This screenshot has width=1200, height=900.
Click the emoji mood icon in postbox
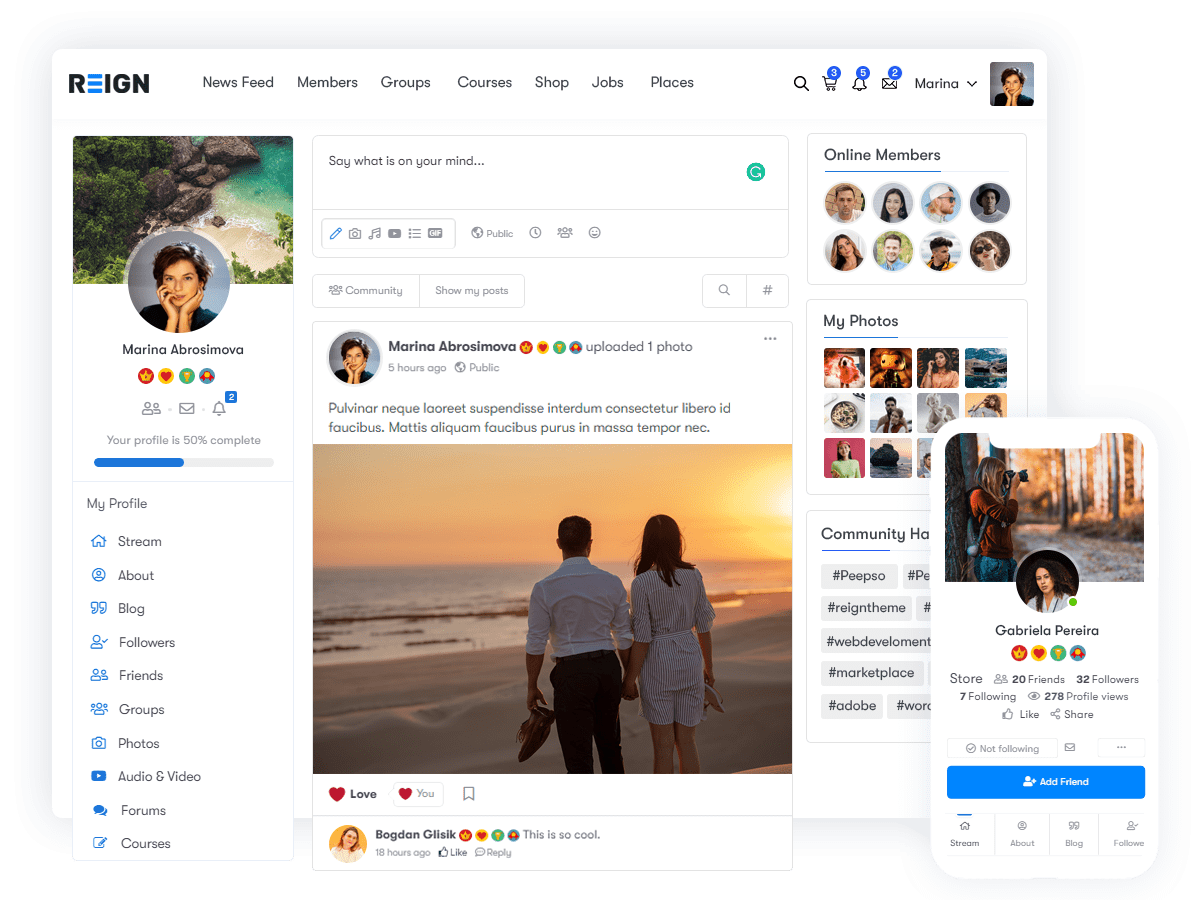point(595,233)
